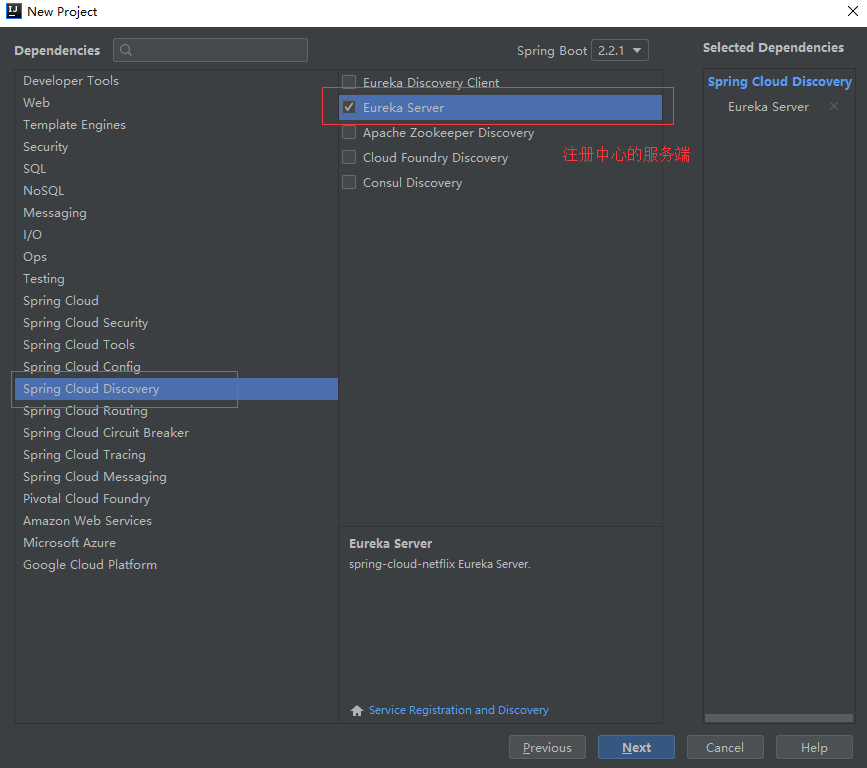Select Spring Cloud Messaging category
This screenshot has width=867, height=768.
pos(176,477)
